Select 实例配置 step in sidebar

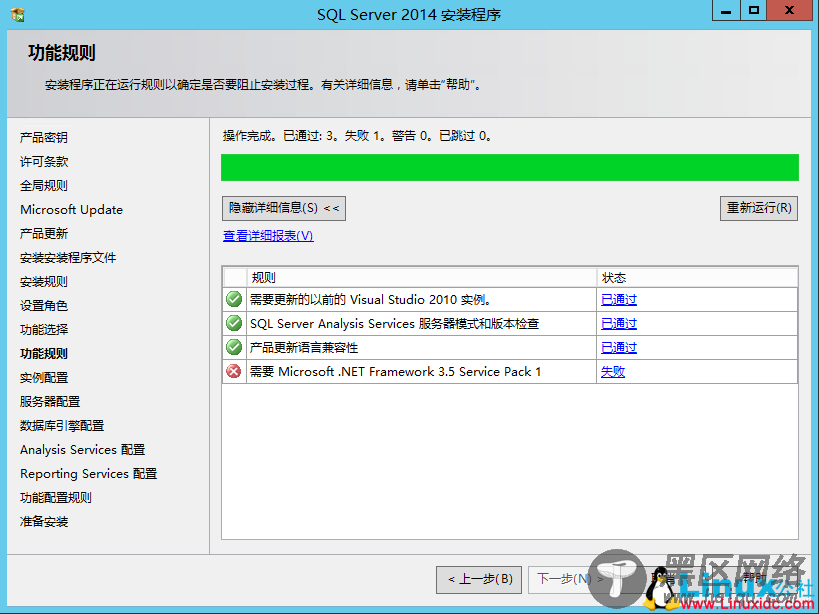click(x=44, y=377)
